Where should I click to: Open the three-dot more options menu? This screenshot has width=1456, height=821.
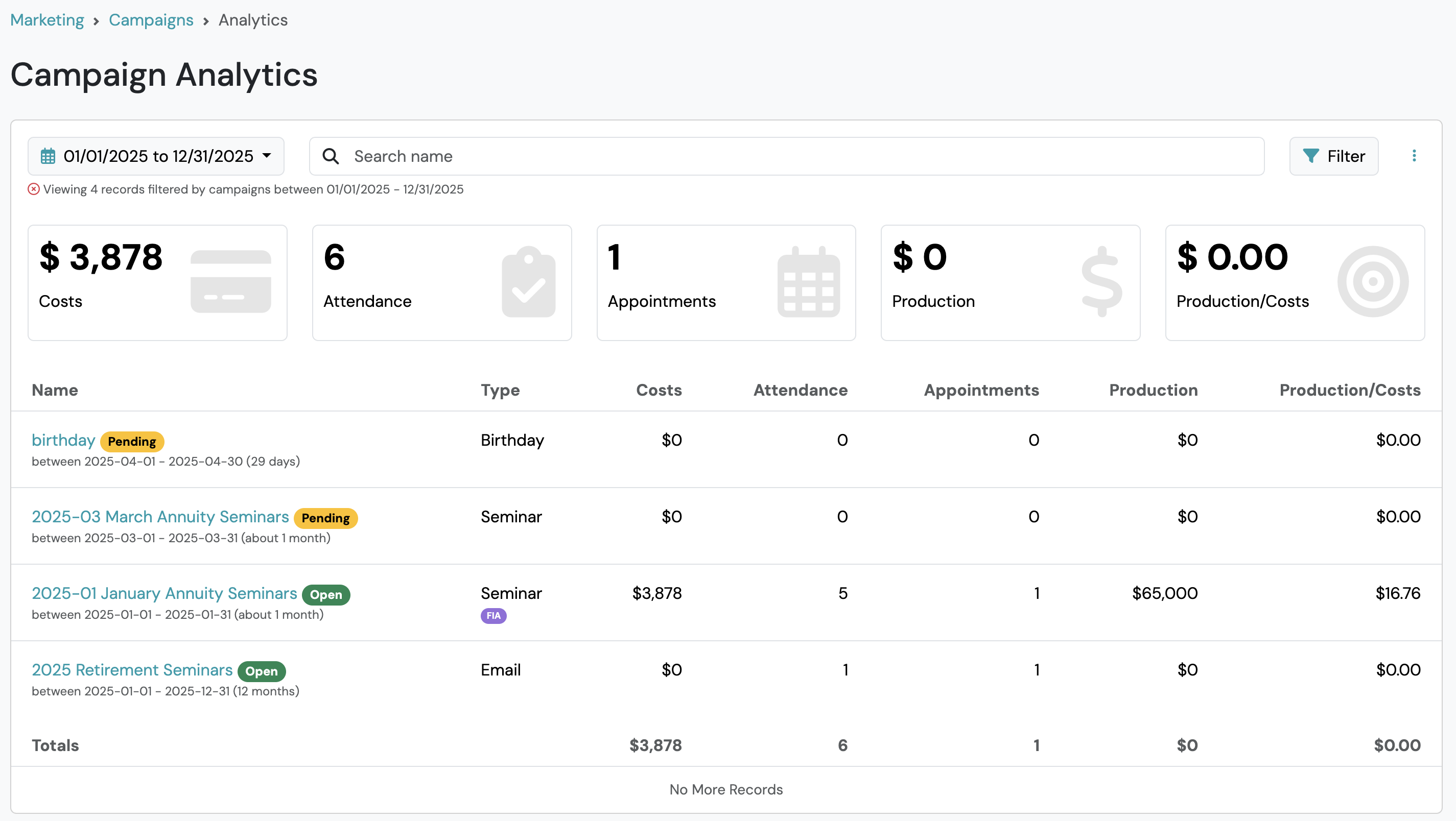[x=1414, y=156]
